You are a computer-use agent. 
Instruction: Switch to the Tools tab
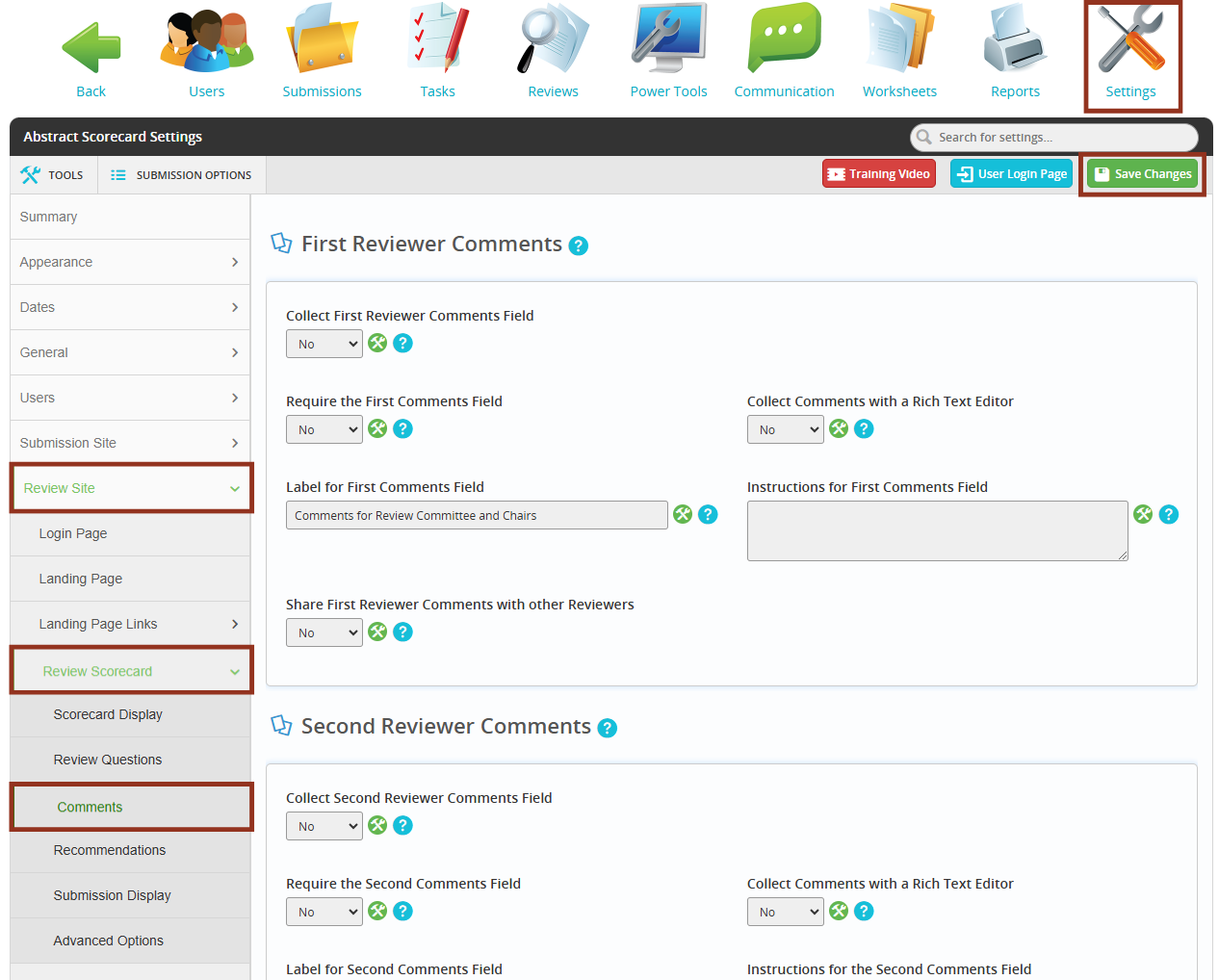pos(53,175)
